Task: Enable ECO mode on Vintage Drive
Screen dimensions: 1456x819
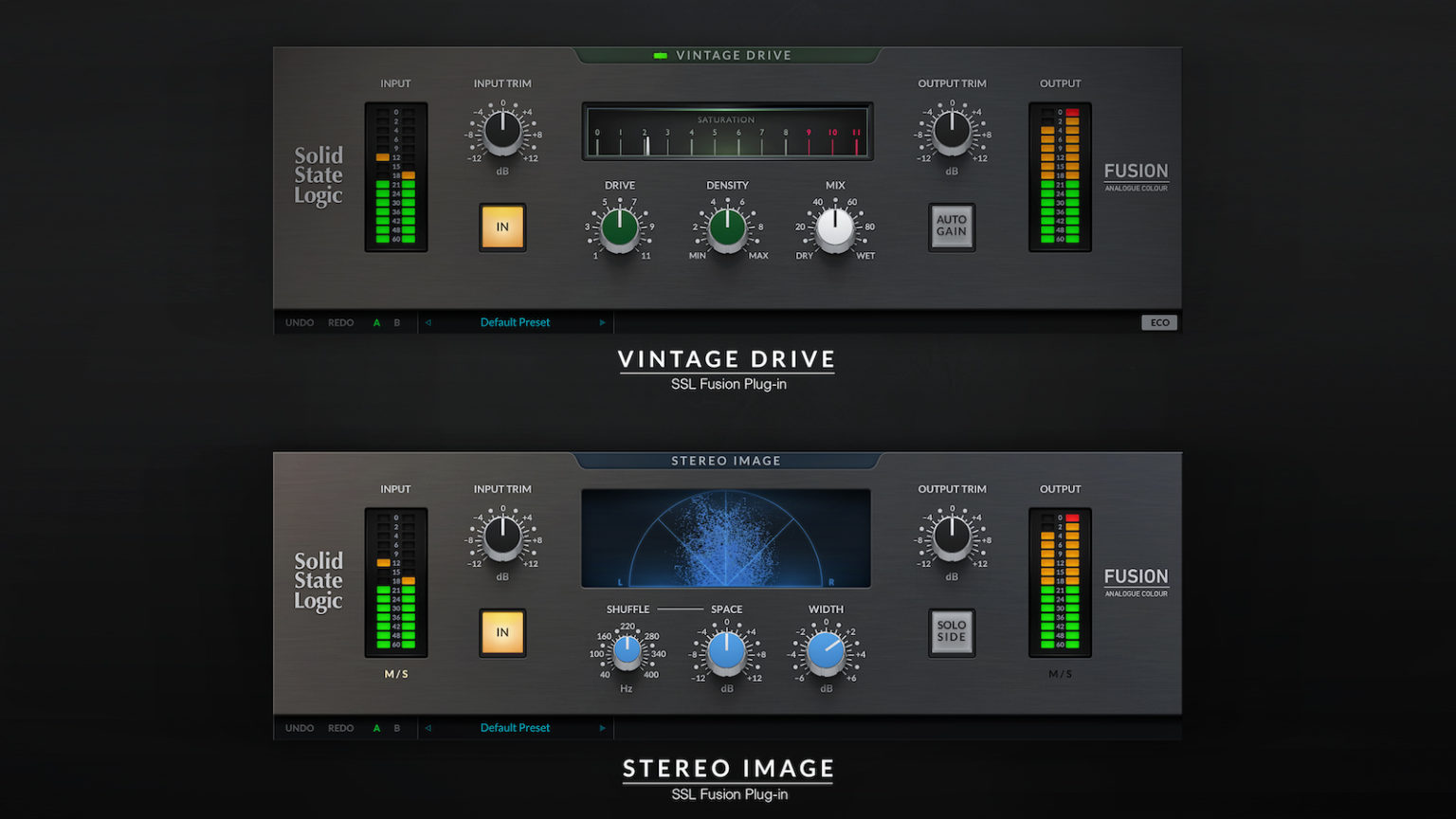Action: [x=1159, y=322]
